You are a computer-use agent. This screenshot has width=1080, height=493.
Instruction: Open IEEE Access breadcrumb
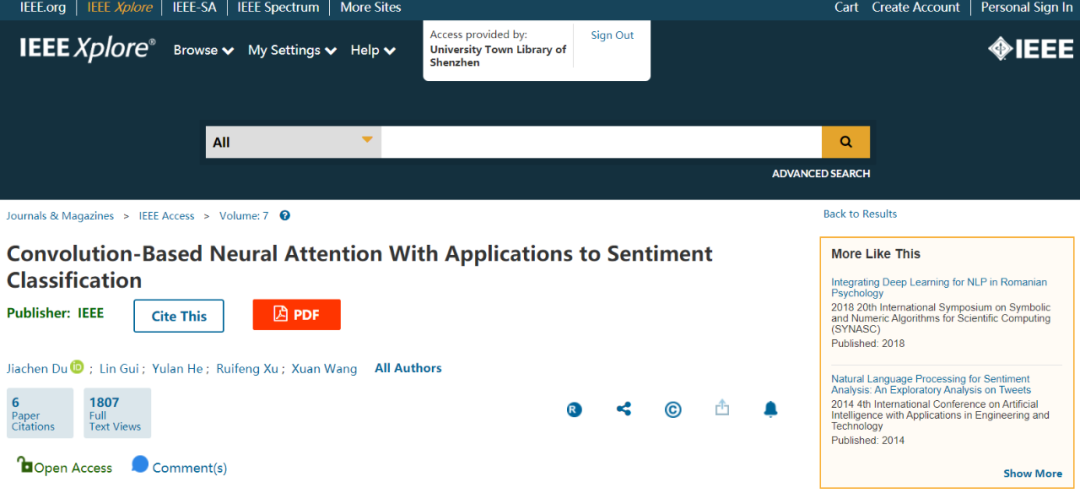[167, 216]
